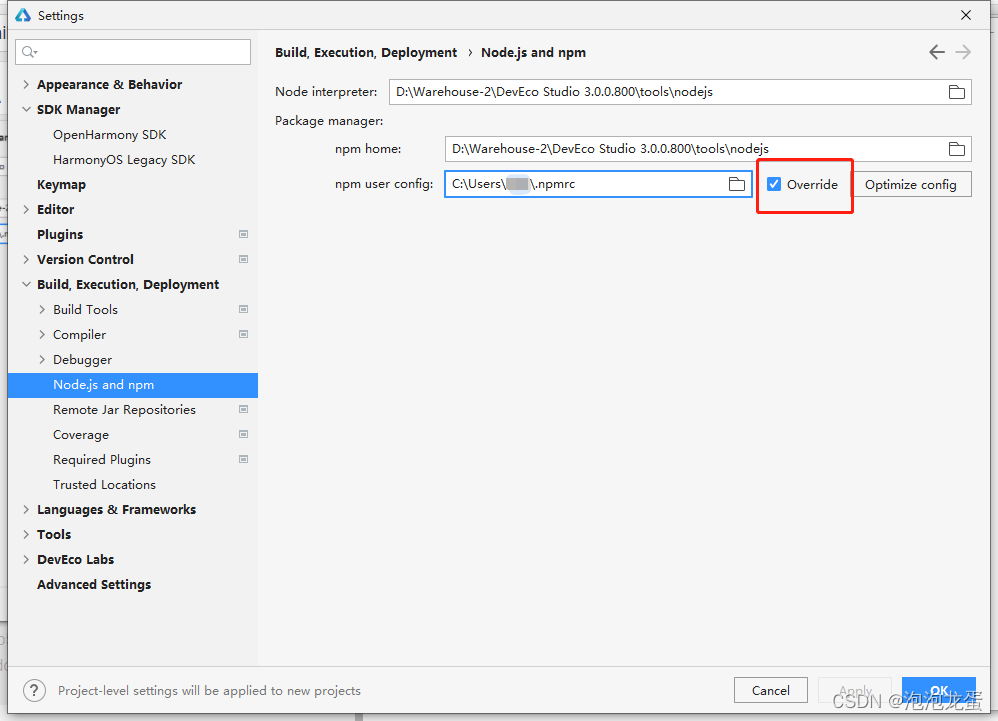Open the Coverage settings
Image resolution: width=998 pixels, height=721 pixels.
pos(81,435)
